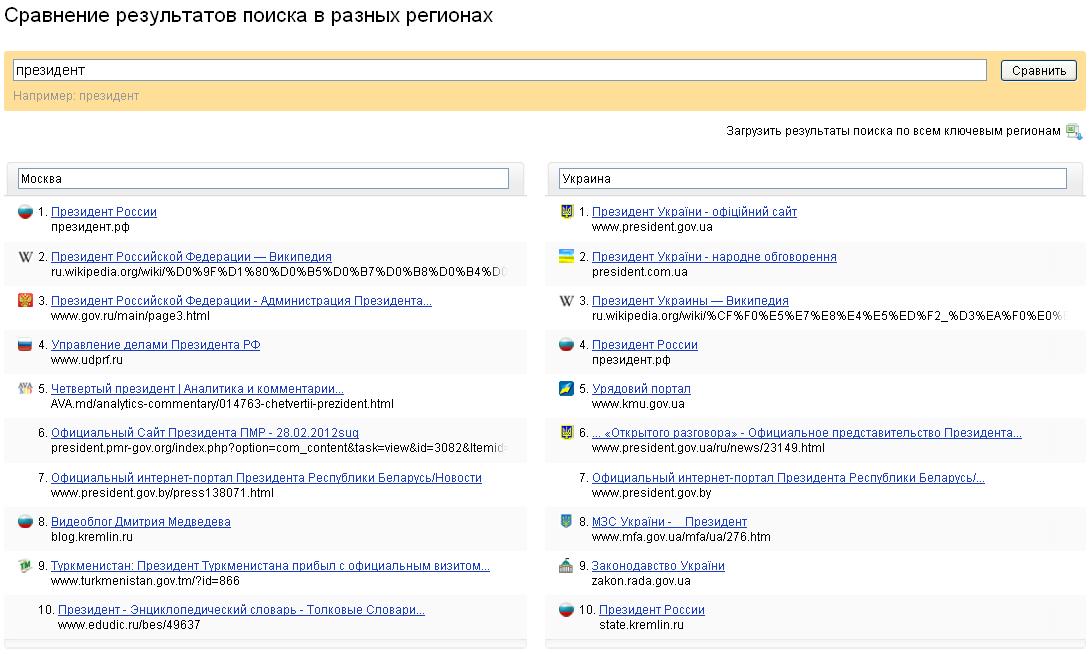Click the example query президент hint

[x=109, y=96]
